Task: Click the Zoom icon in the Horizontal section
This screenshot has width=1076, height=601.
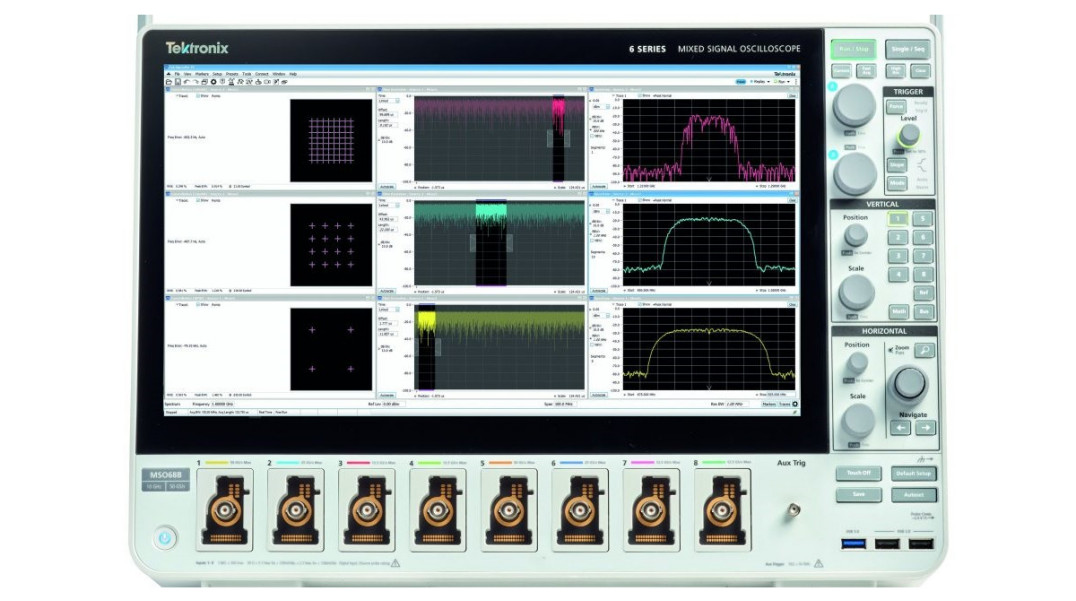Action: (x=924, y=350)
